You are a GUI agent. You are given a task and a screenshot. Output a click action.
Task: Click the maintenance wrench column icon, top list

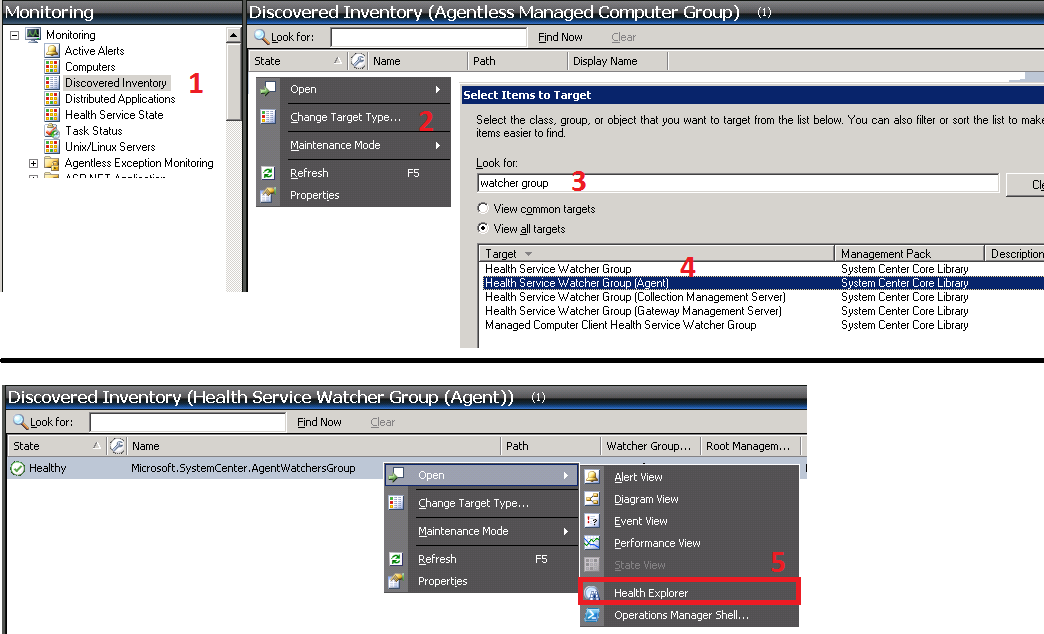click(358, 61)
